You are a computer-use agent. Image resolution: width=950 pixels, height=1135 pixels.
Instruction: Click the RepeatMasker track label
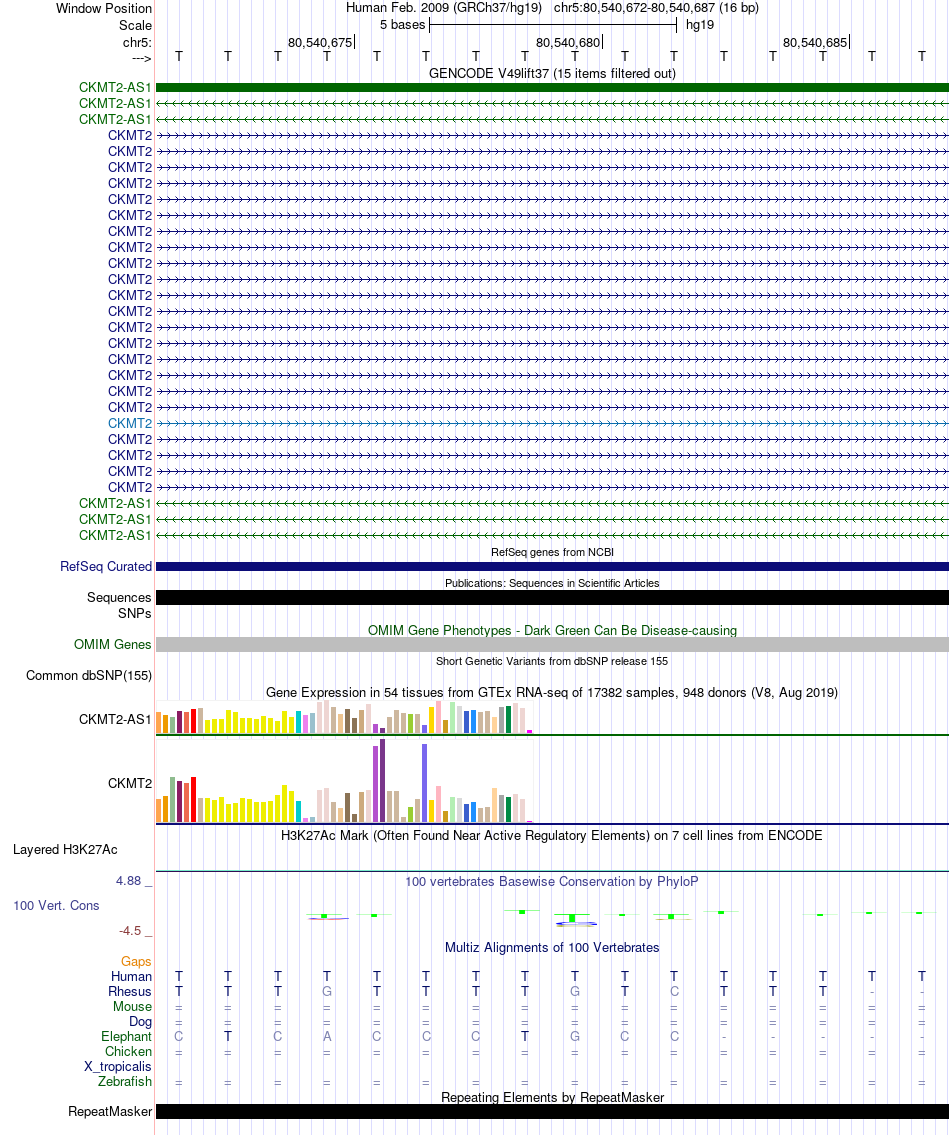coord(110,1112)
